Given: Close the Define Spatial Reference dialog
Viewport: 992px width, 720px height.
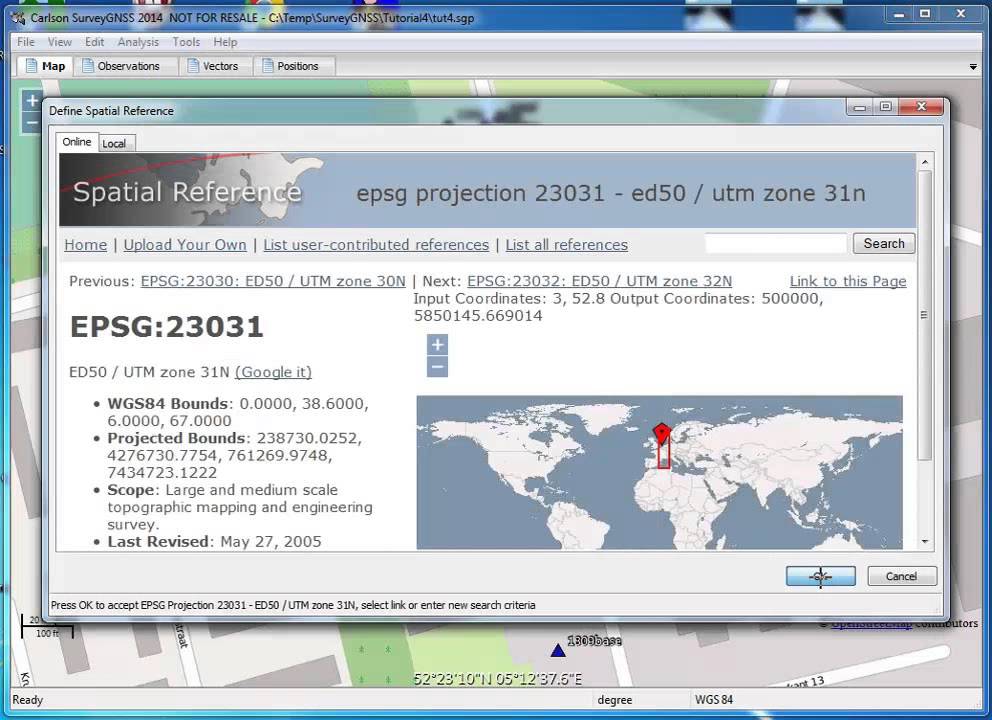Looking at the screenshot, I should (921, 106).
